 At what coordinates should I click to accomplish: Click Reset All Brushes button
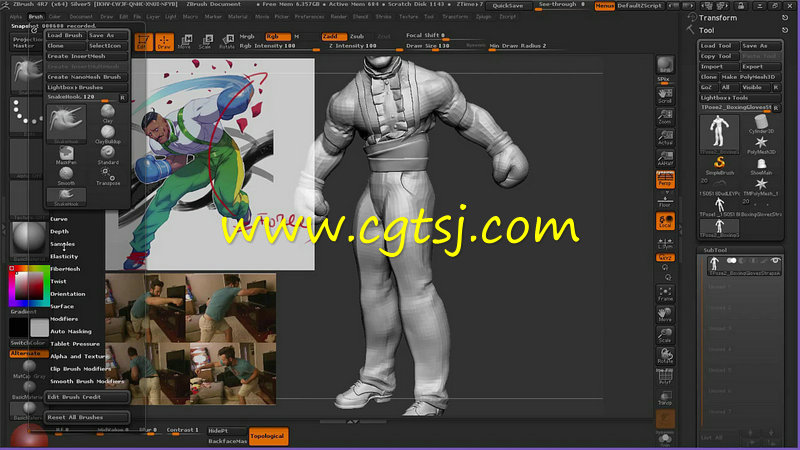point(87,417)
